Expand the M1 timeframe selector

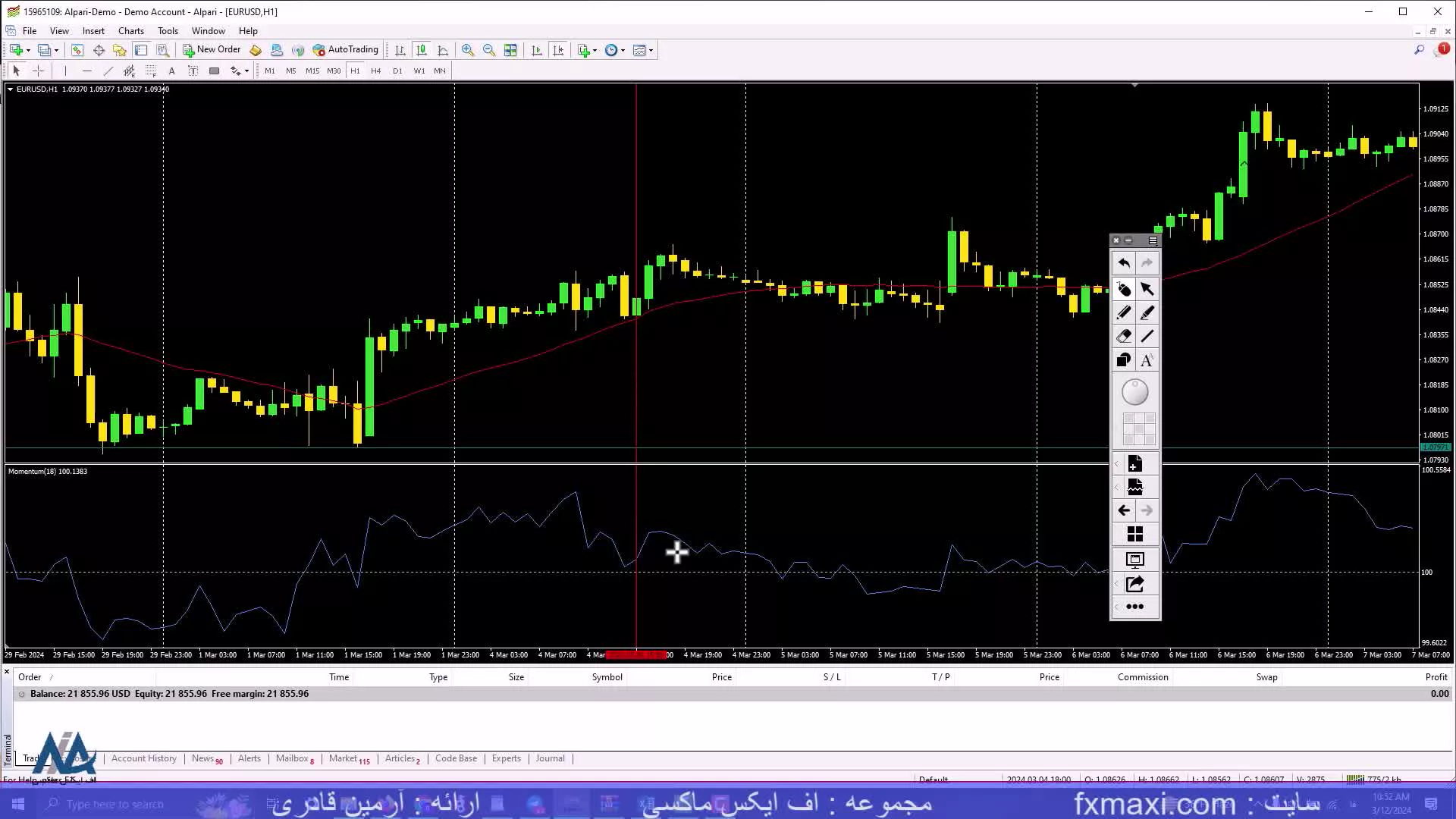[x=269, y=70]
